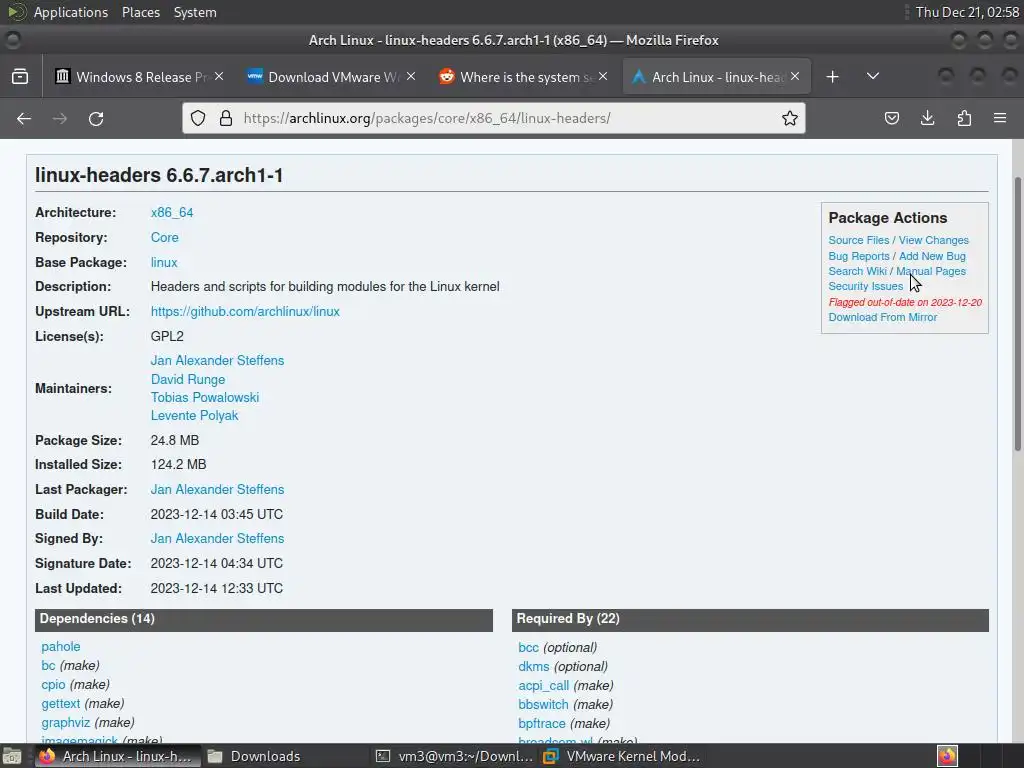Bookmark this page with the star
The height and width of the screenshot is (768, 1024).
point(790,118)
